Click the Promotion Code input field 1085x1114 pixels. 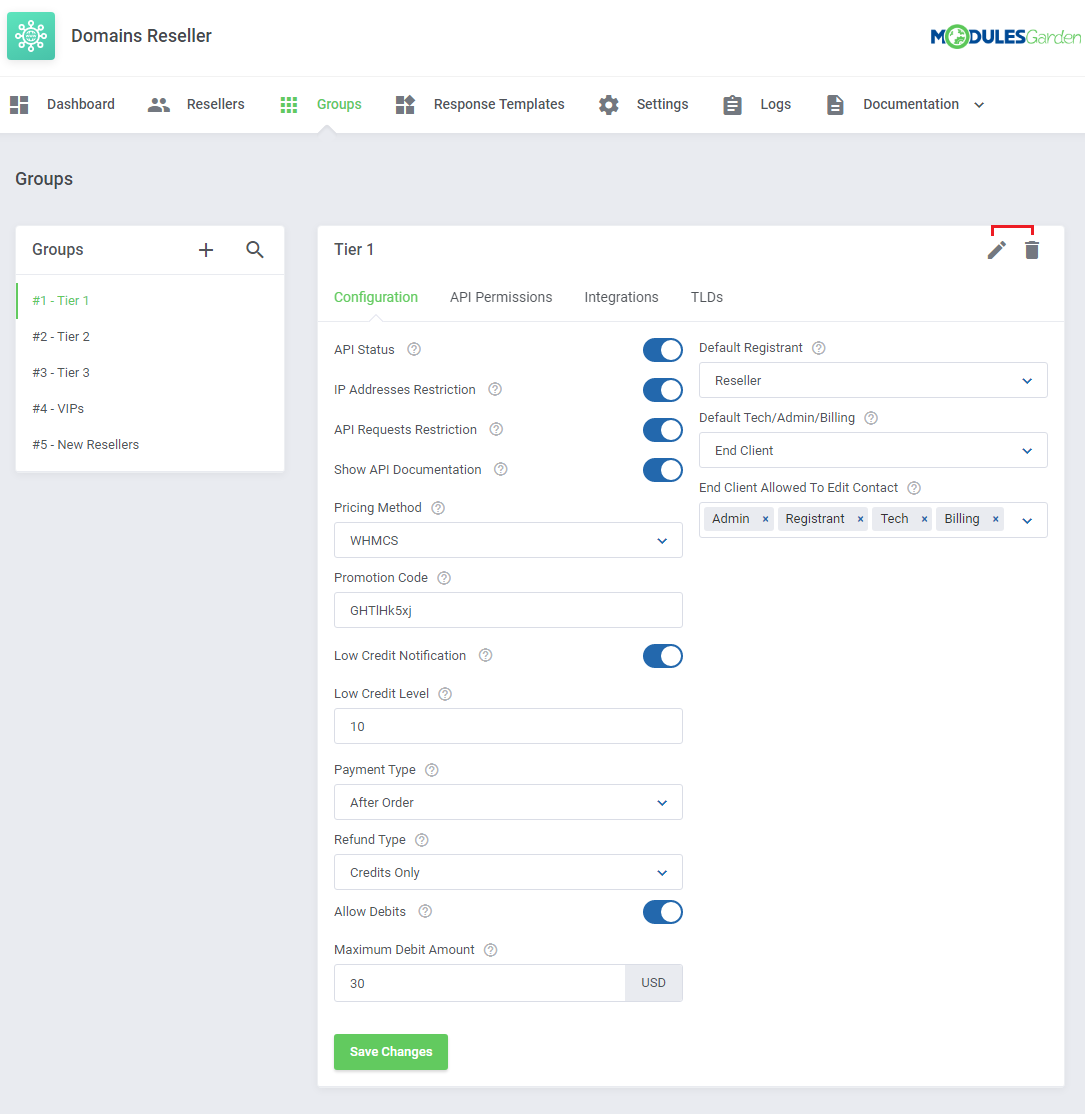pos(508,610)
